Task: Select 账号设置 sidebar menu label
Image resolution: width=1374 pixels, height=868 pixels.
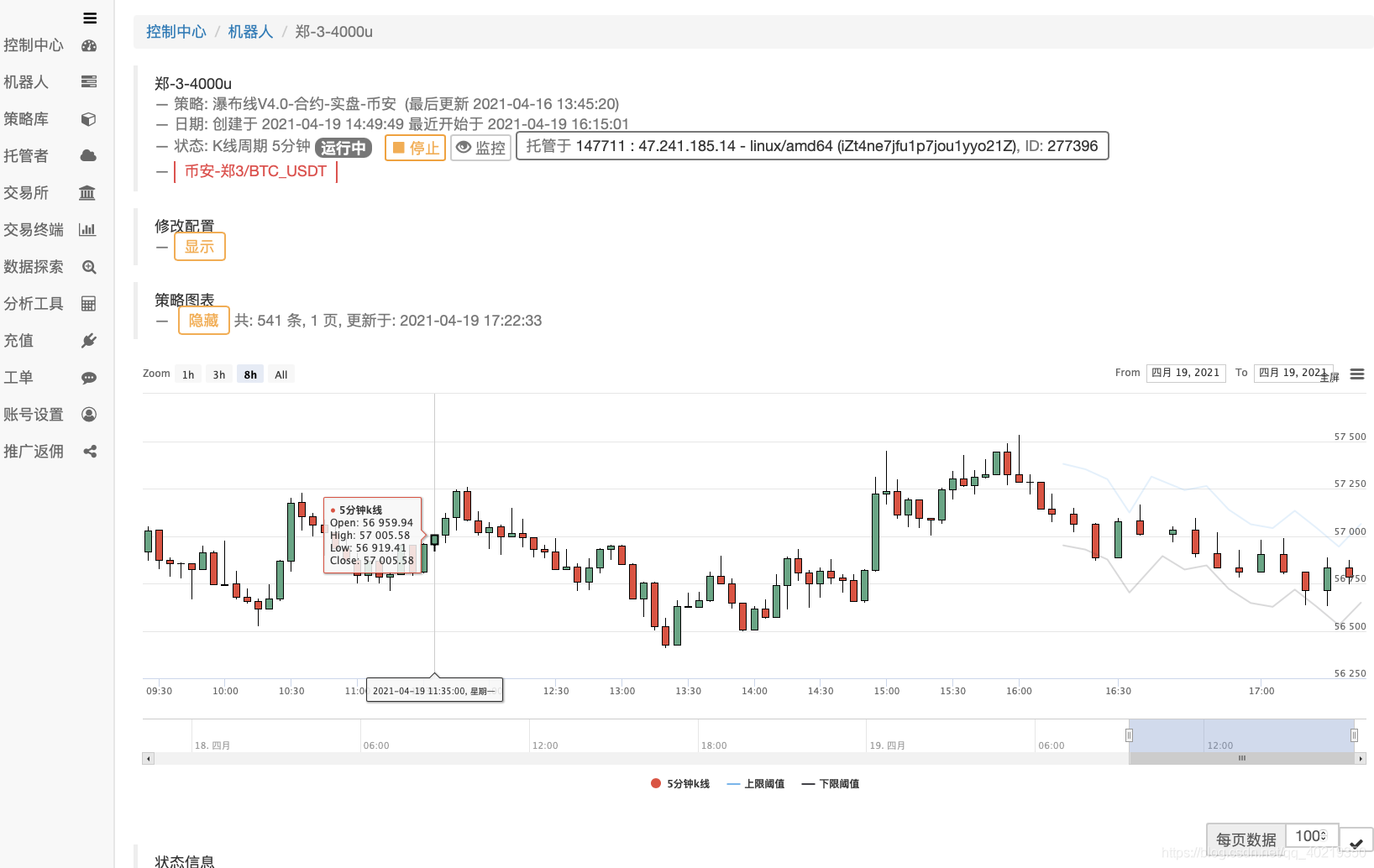Action: tap(34, 415)
